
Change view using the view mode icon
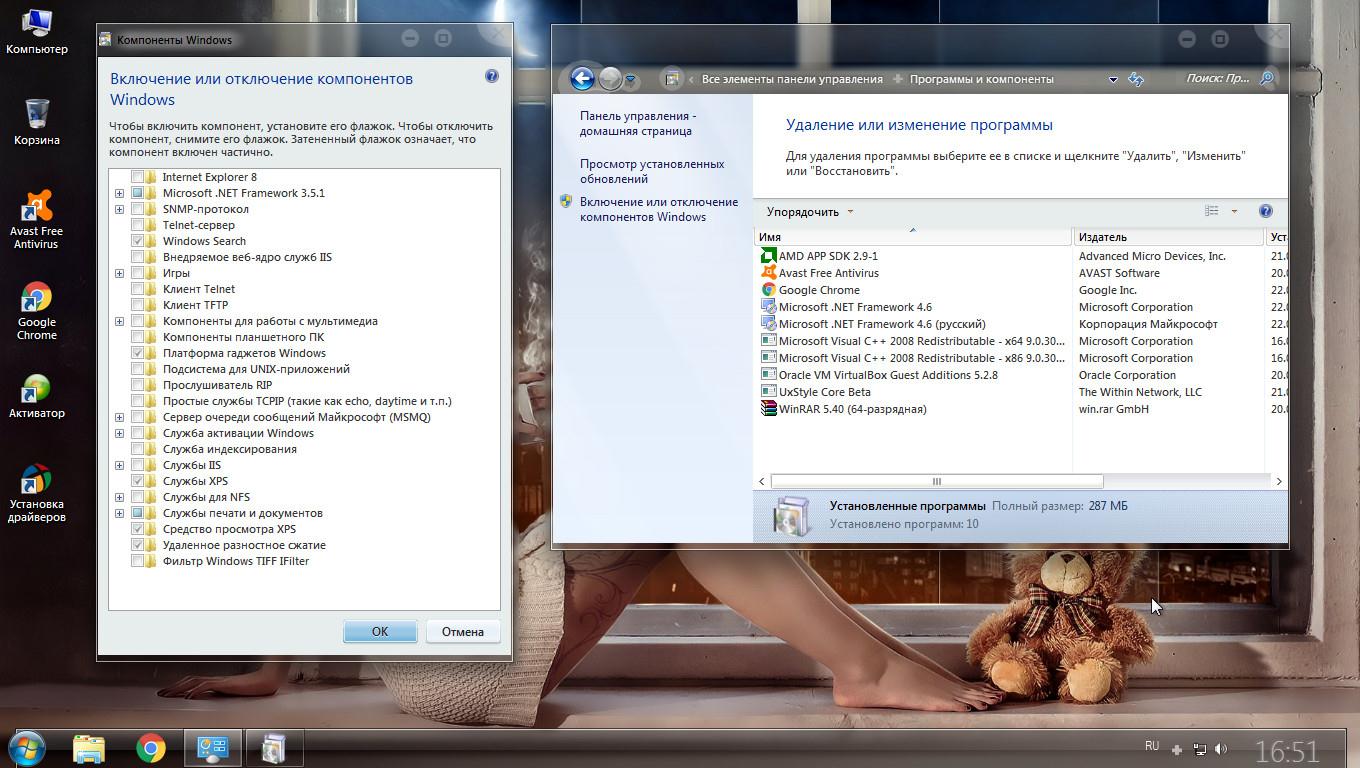point(1212,211)
